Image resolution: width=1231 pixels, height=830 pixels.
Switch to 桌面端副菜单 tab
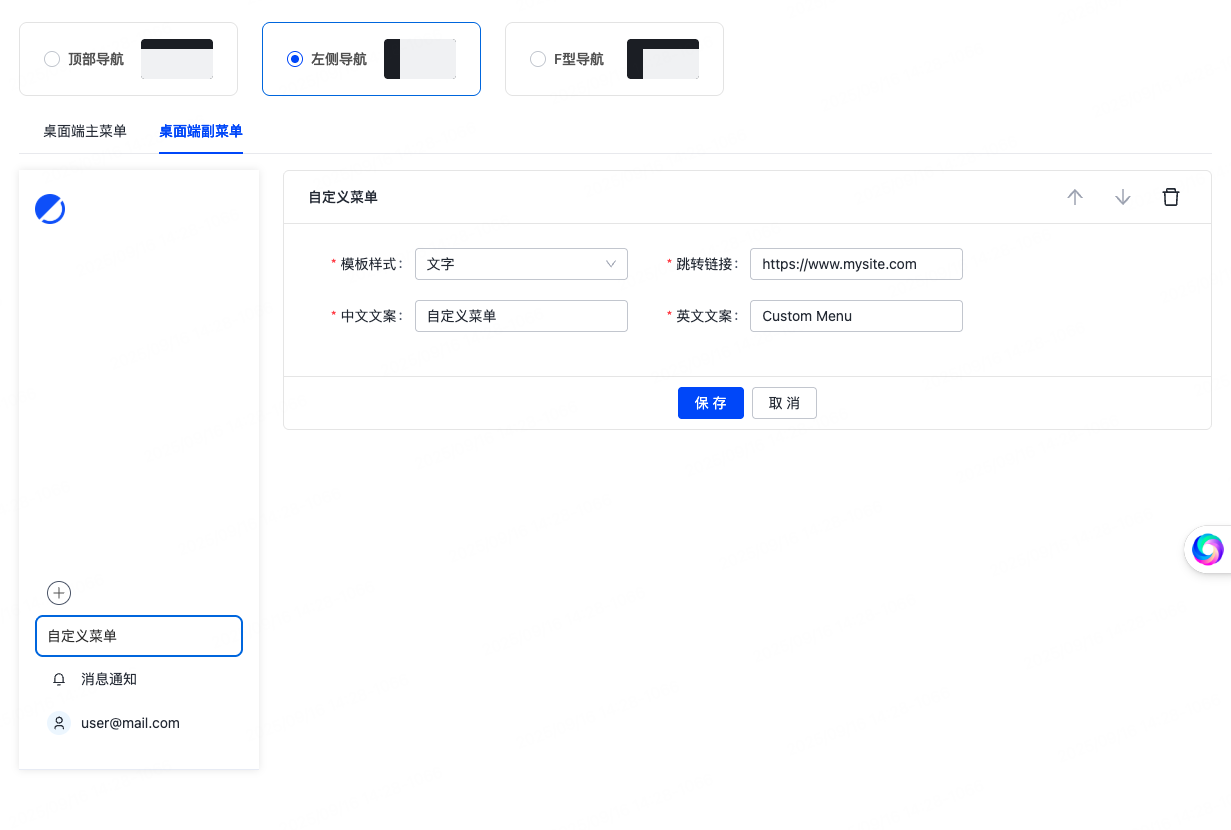(201, 131)
